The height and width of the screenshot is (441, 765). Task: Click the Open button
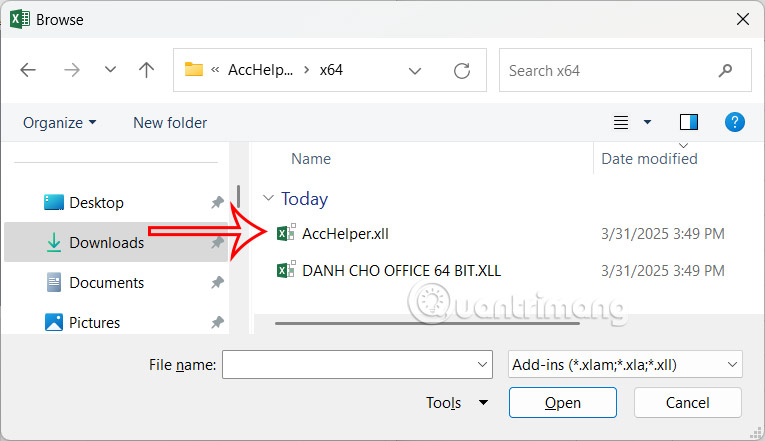[x=563, y=402]
